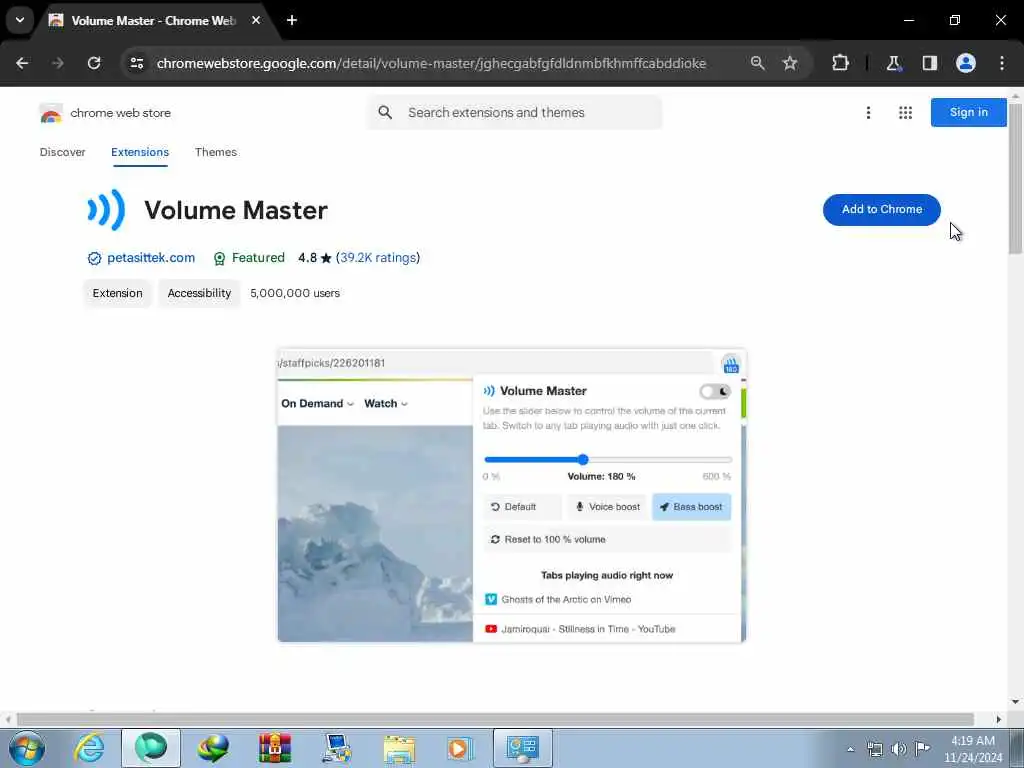
Task: Launch Internet Explorer from taskbar
Action: pyautogui.click(x=89, y=748)
